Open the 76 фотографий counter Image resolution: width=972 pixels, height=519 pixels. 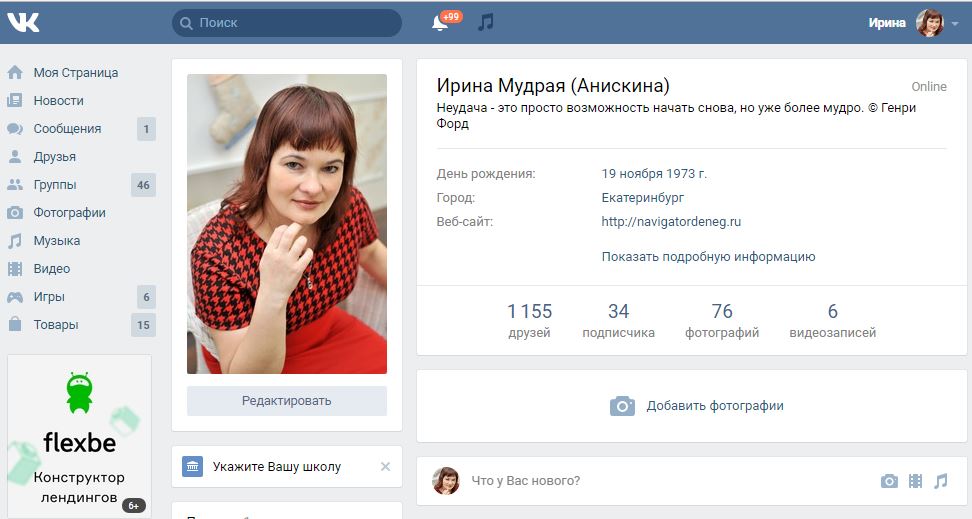[x=722, y=321]
